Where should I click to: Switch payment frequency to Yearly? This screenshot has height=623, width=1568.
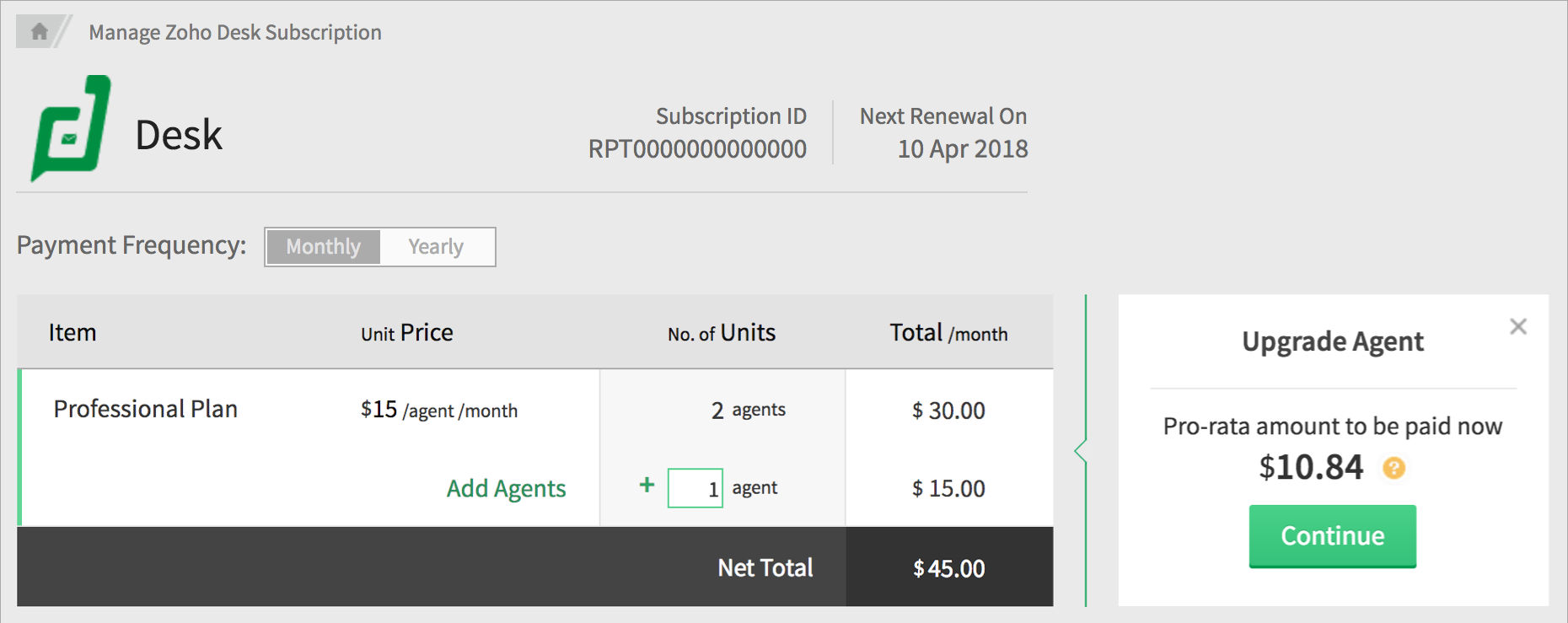436,247
